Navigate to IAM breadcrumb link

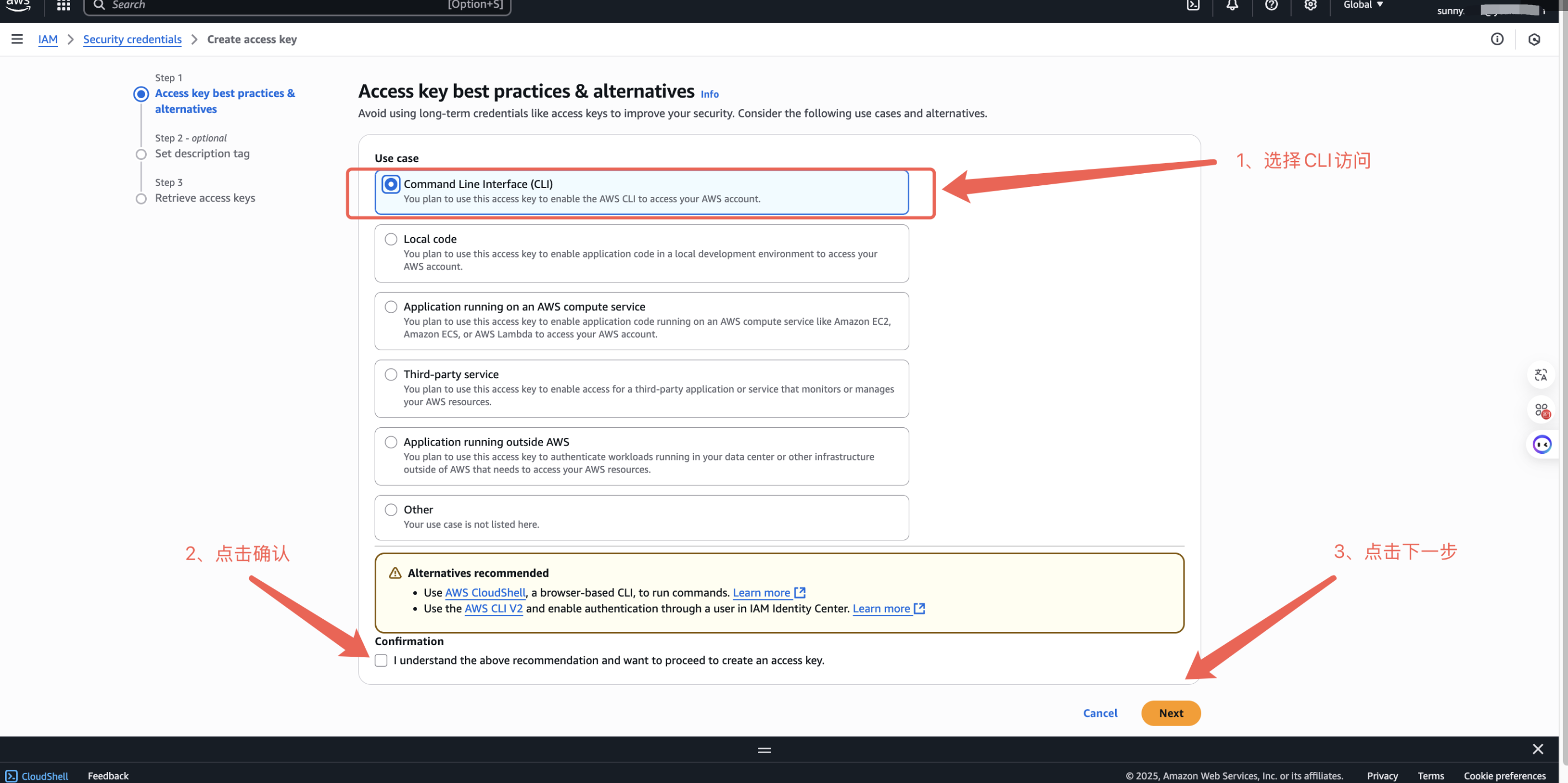click(47, 40)
